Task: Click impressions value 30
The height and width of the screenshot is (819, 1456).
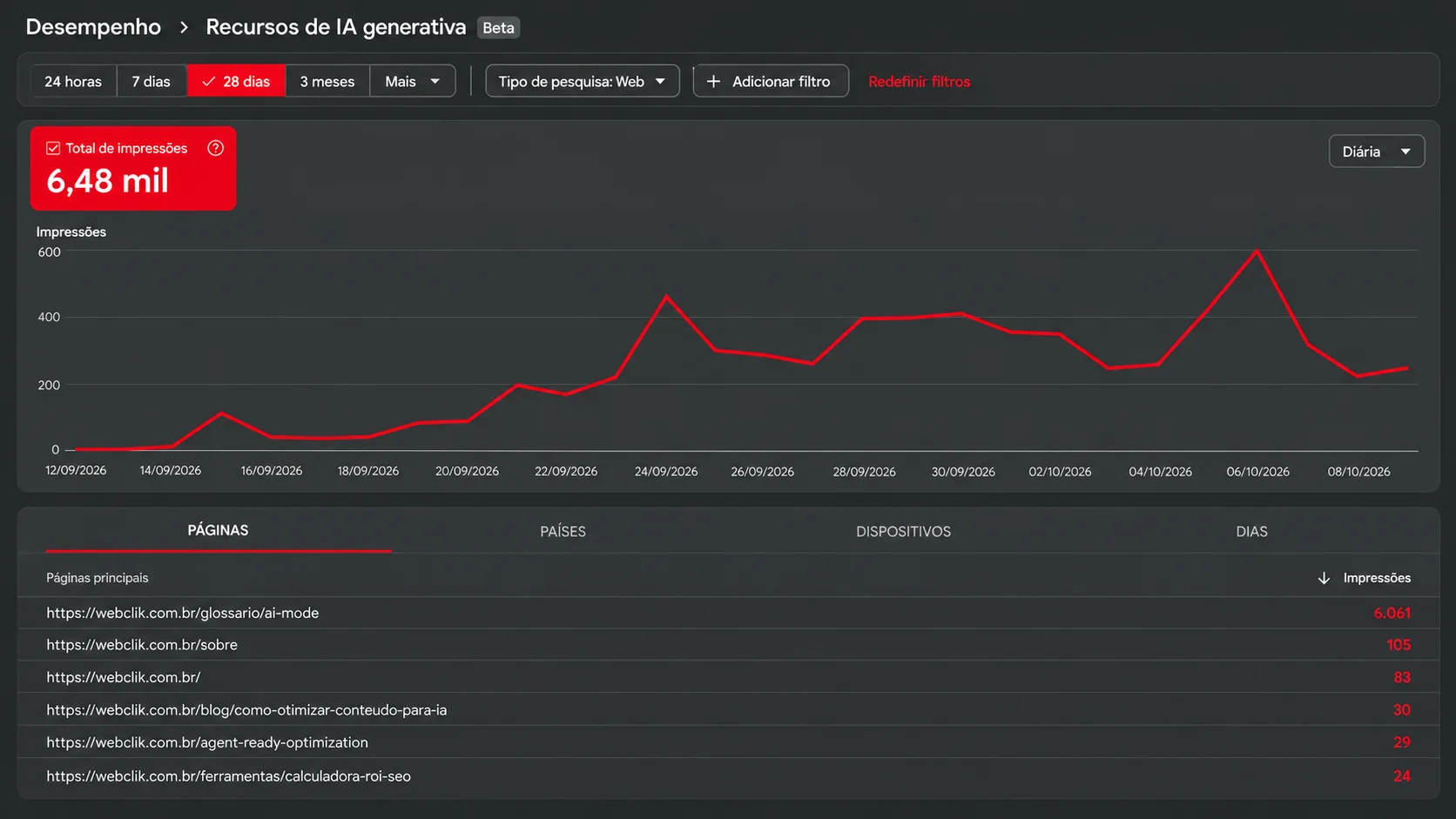Action: click(x=1402, y=710)
